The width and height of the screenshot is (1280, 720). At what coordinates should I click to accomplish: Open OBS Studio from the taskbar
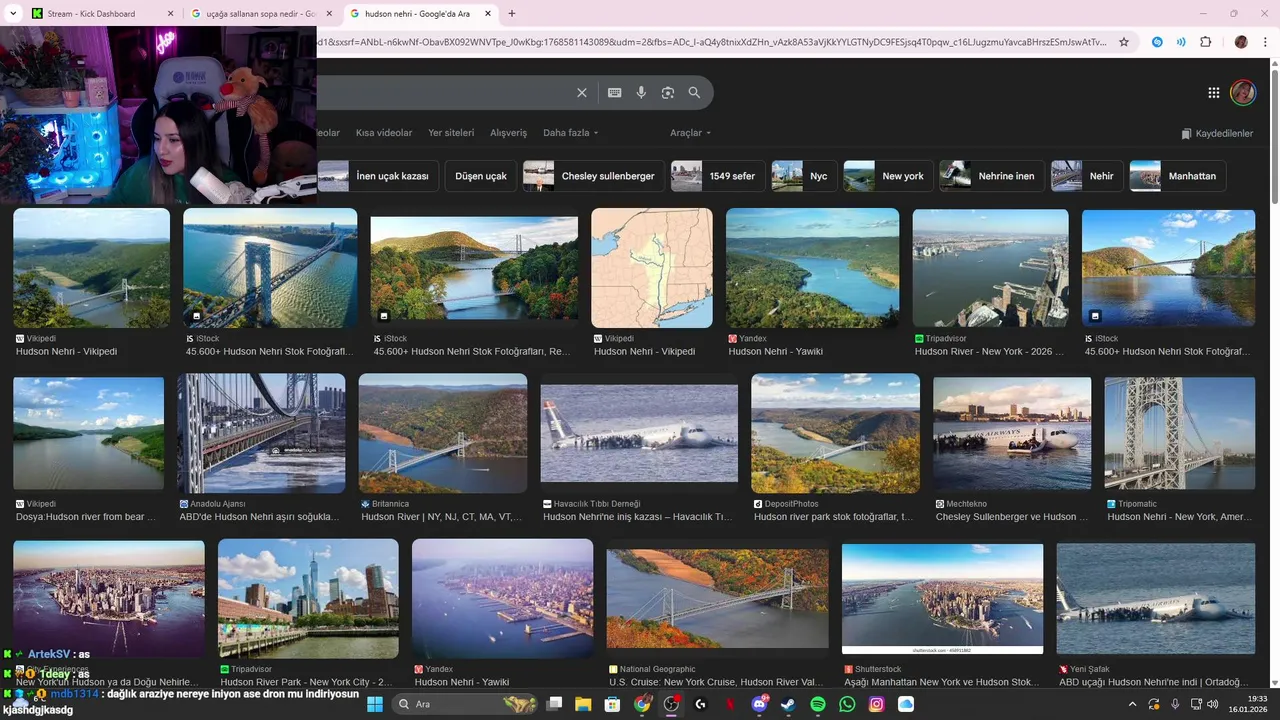[671, 704]
